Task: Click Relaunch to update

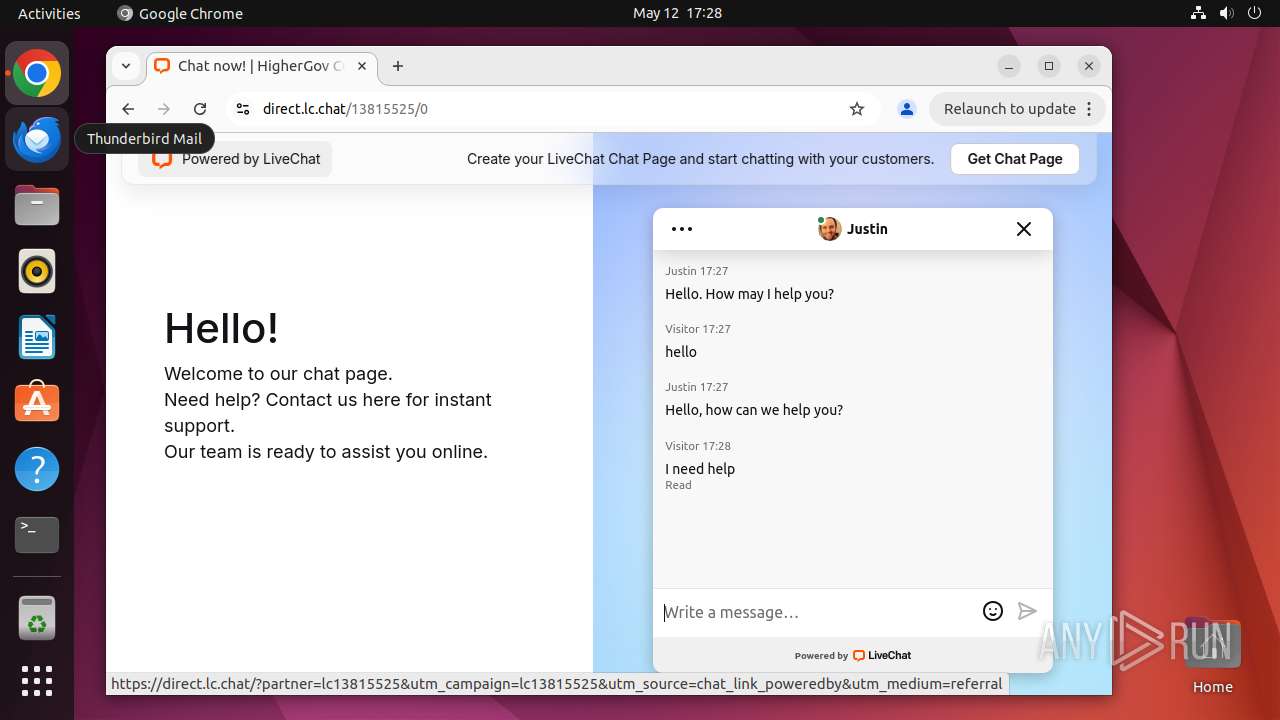Action: 1010,109
